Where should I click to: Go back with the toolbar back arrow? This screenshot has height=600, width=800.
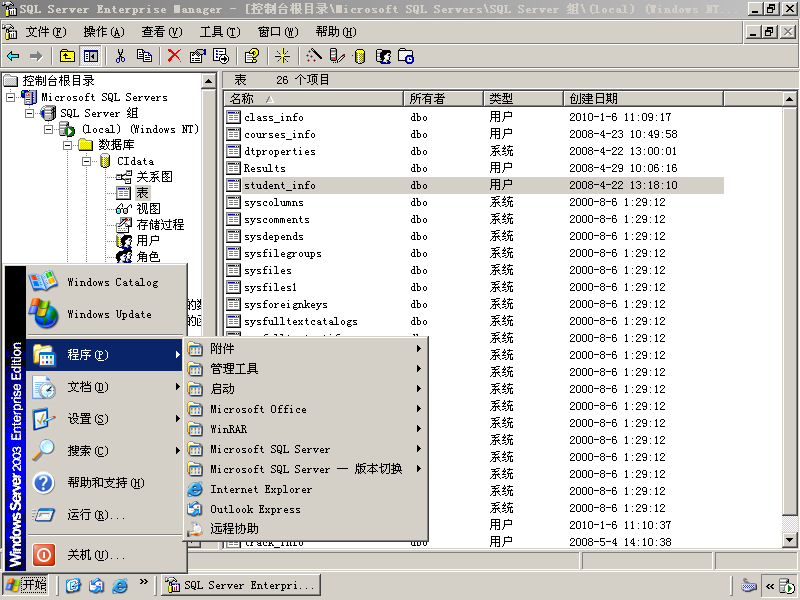pos(13,56)
